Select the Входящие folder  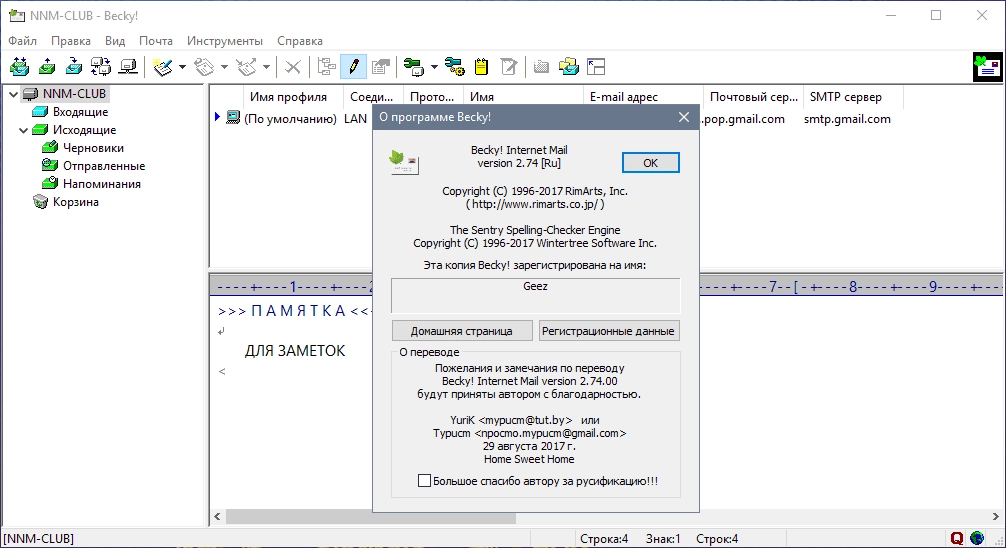point(80,112)
